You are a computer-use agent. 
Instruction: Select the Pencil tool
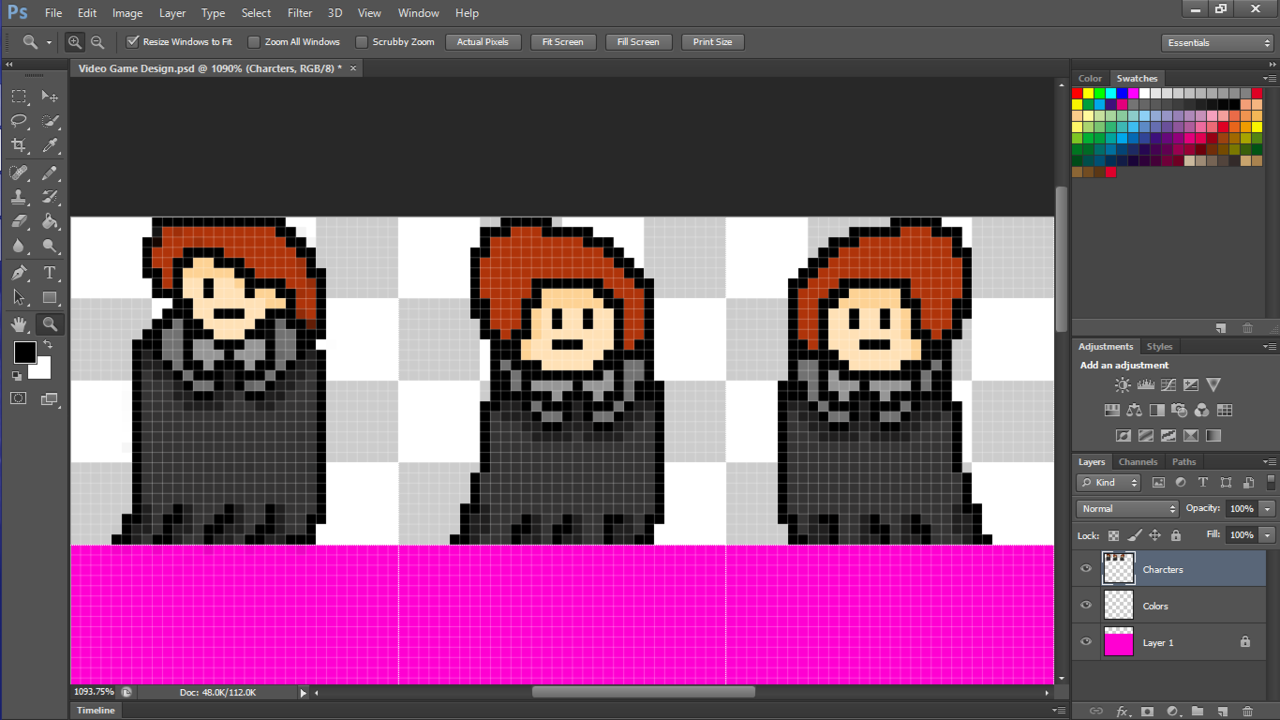(50, 172)
